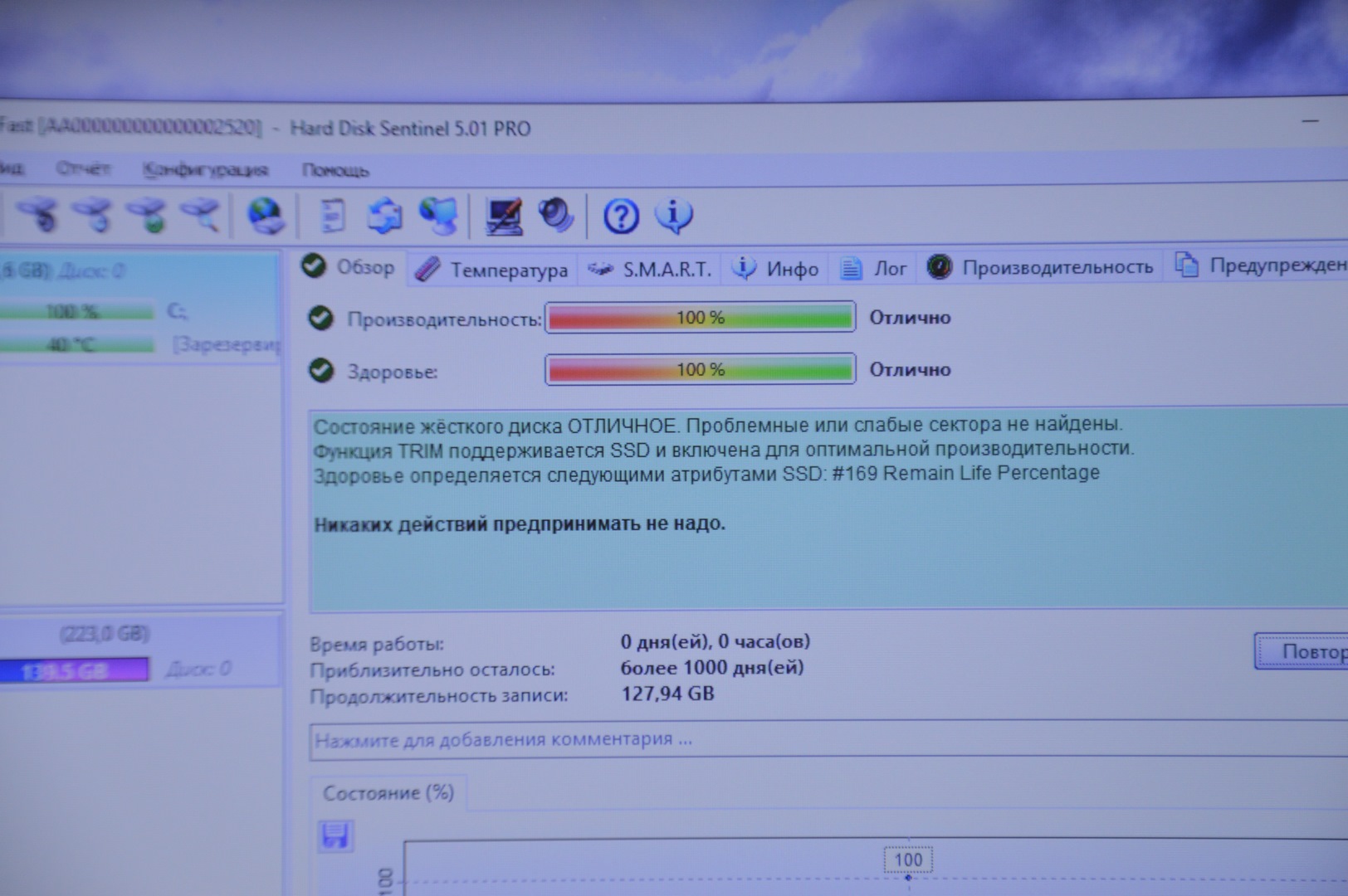Click the Здоровье 100% progress bar
This screenshot has width=1348, height=896.
[x=700, y=369]
